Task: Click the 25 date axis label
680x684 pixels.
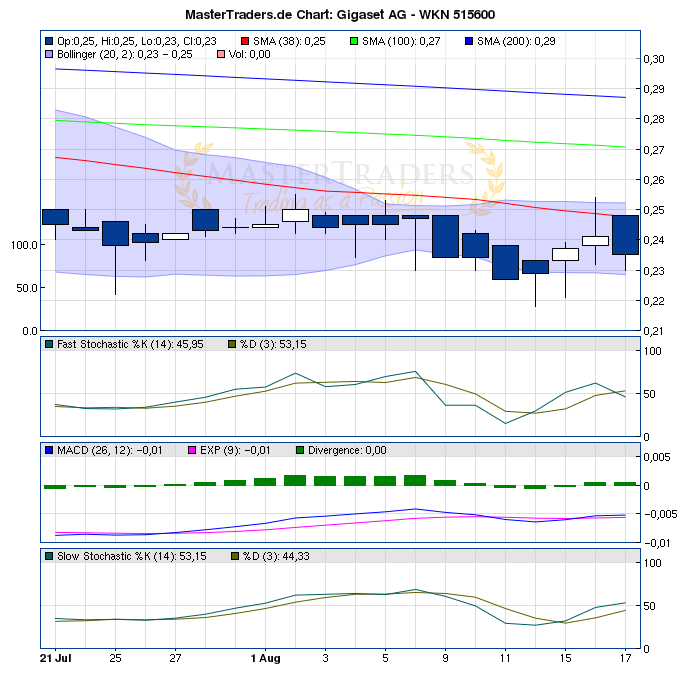Action: coord(115,658)
